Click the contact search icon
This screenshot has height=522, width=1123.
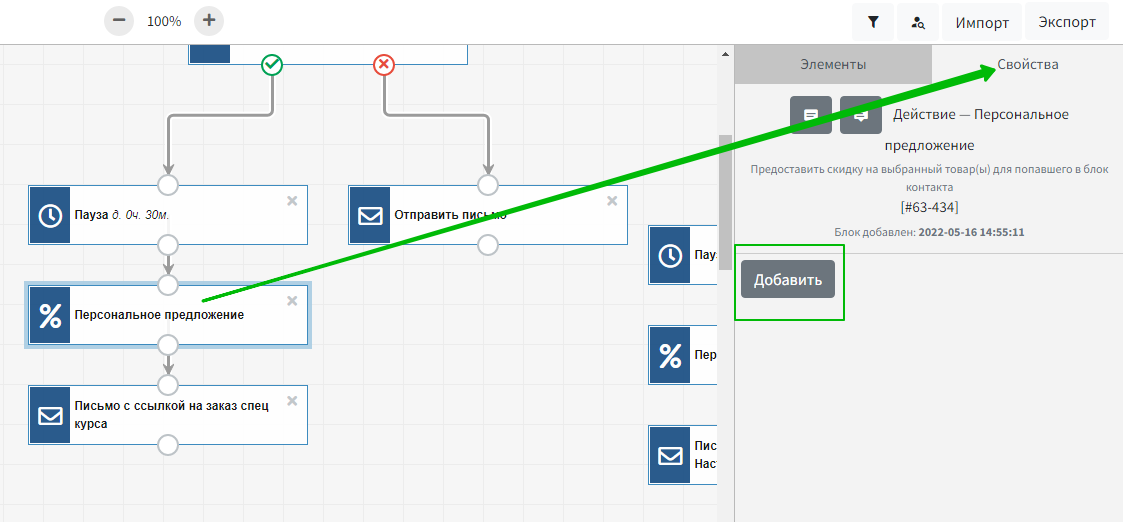pos(918,22)
